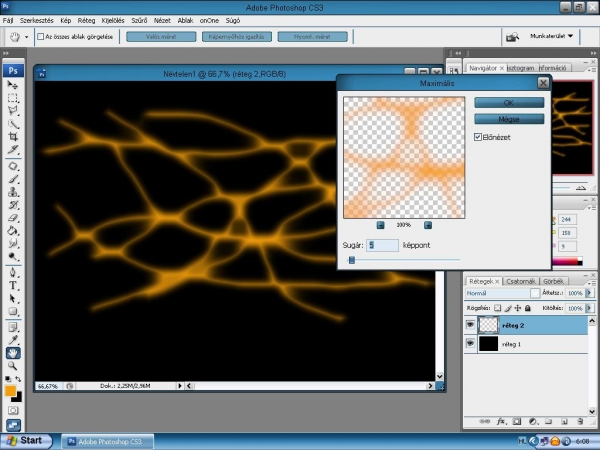Toggle 'Az összes ablak görgetése' checkbox
Viewport: 600px width, 450px height.
(x=40, y=37)
